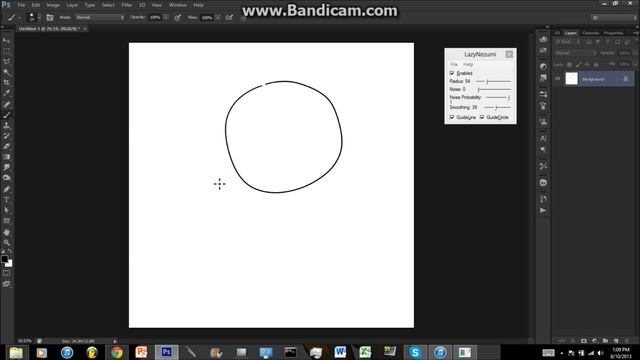Toggle the GuideCircle checkbox
640x360 pixels.
pos(482,117)
